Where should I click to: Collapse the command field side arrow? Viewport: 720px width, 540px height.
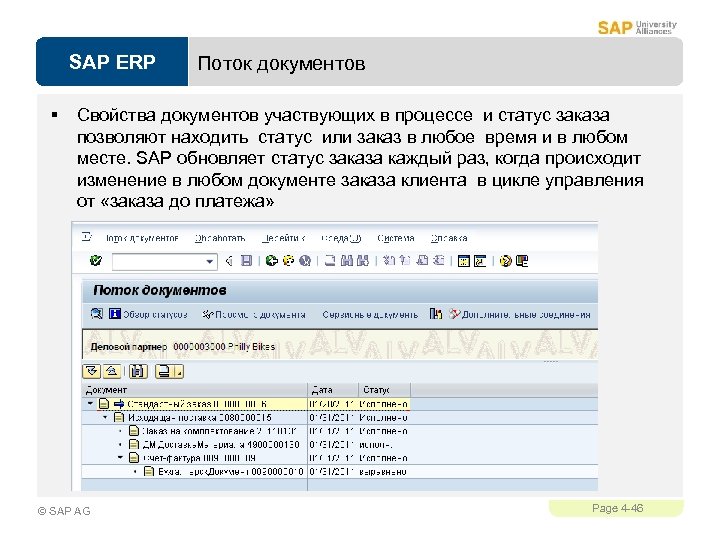pyautogui.click(x=229, y=261)
